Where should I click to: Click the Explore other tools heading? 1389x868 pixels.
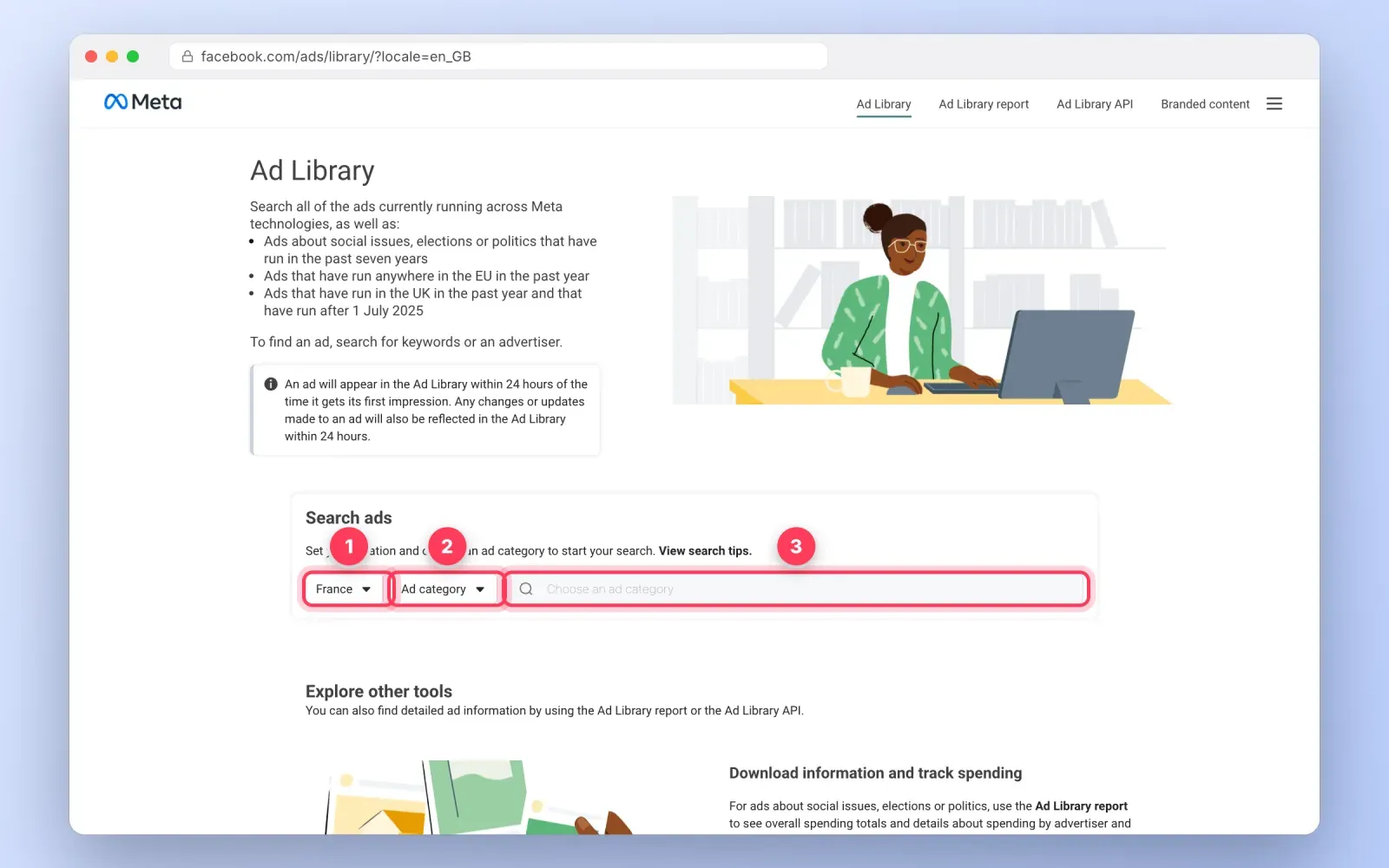pyautogui.click(x=379, y=691)
